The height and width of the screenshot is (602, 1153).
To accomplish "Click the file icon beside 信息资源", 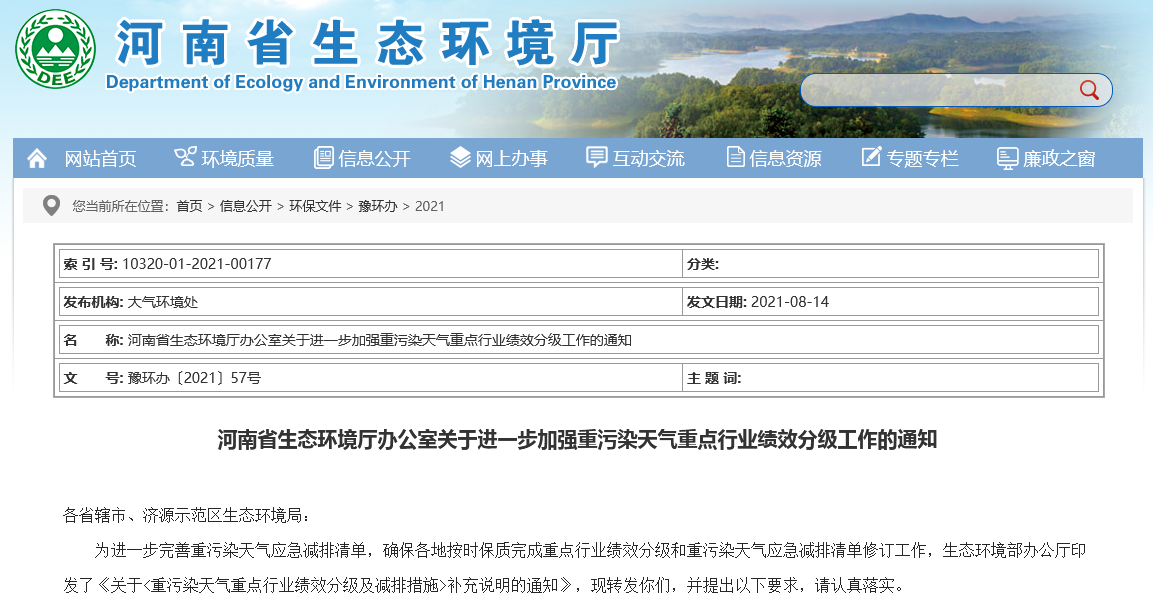I will [735, 157].
